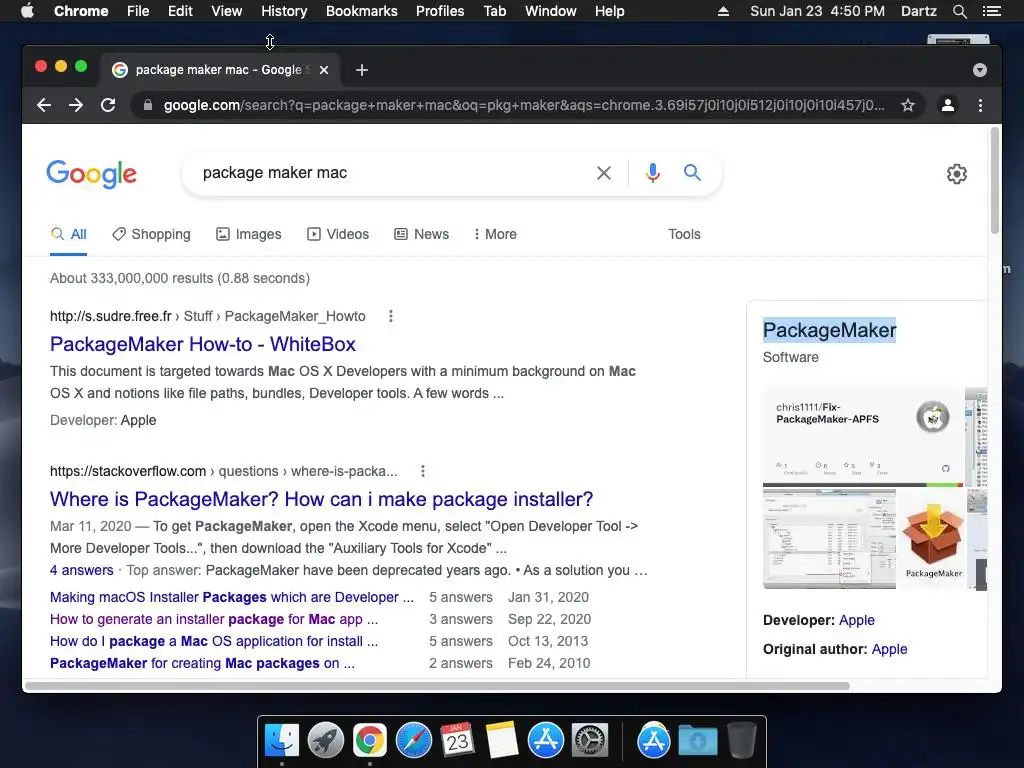This screenshot has width=1024, height=768.
Task: View site info via the lock icon
Action: (148, 105)
